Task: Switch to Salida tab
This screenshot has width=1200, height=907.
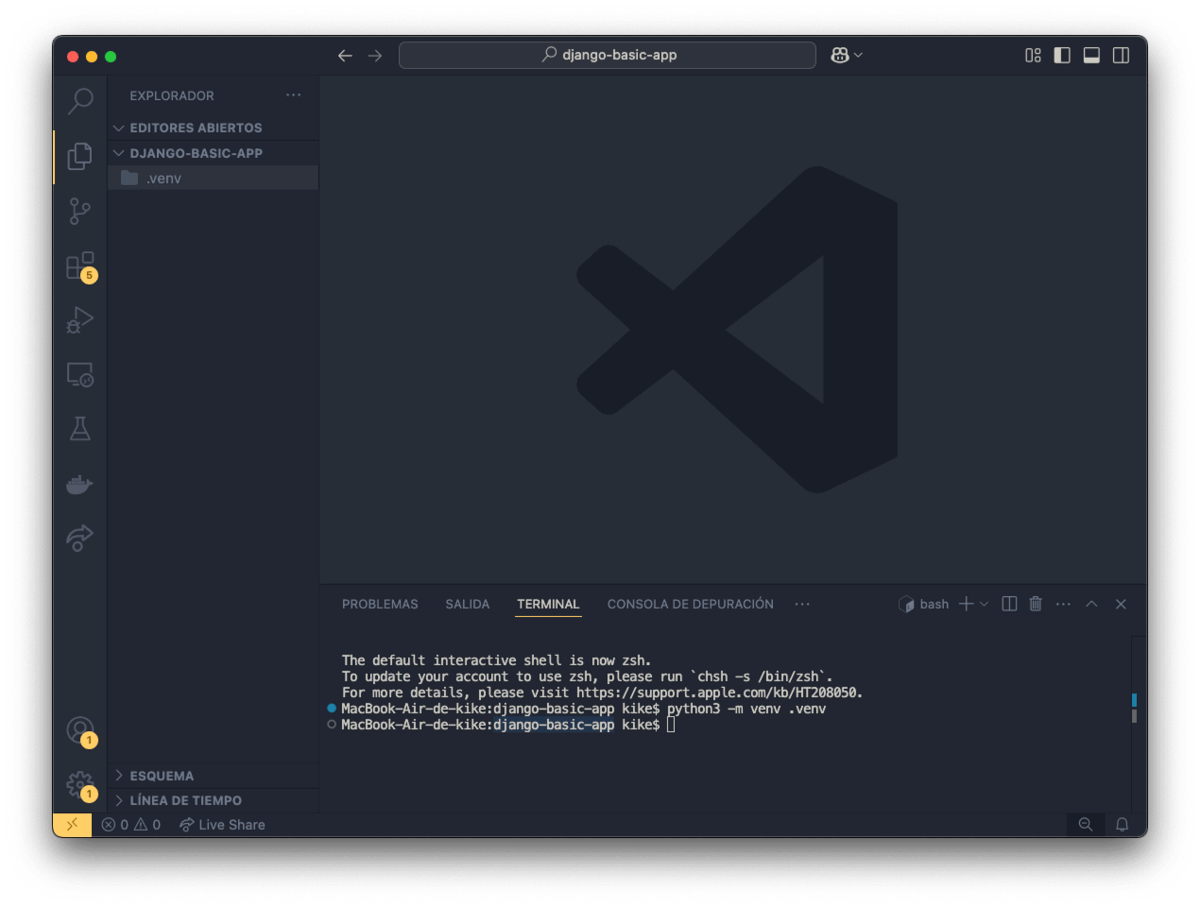Action: (467, 604)
